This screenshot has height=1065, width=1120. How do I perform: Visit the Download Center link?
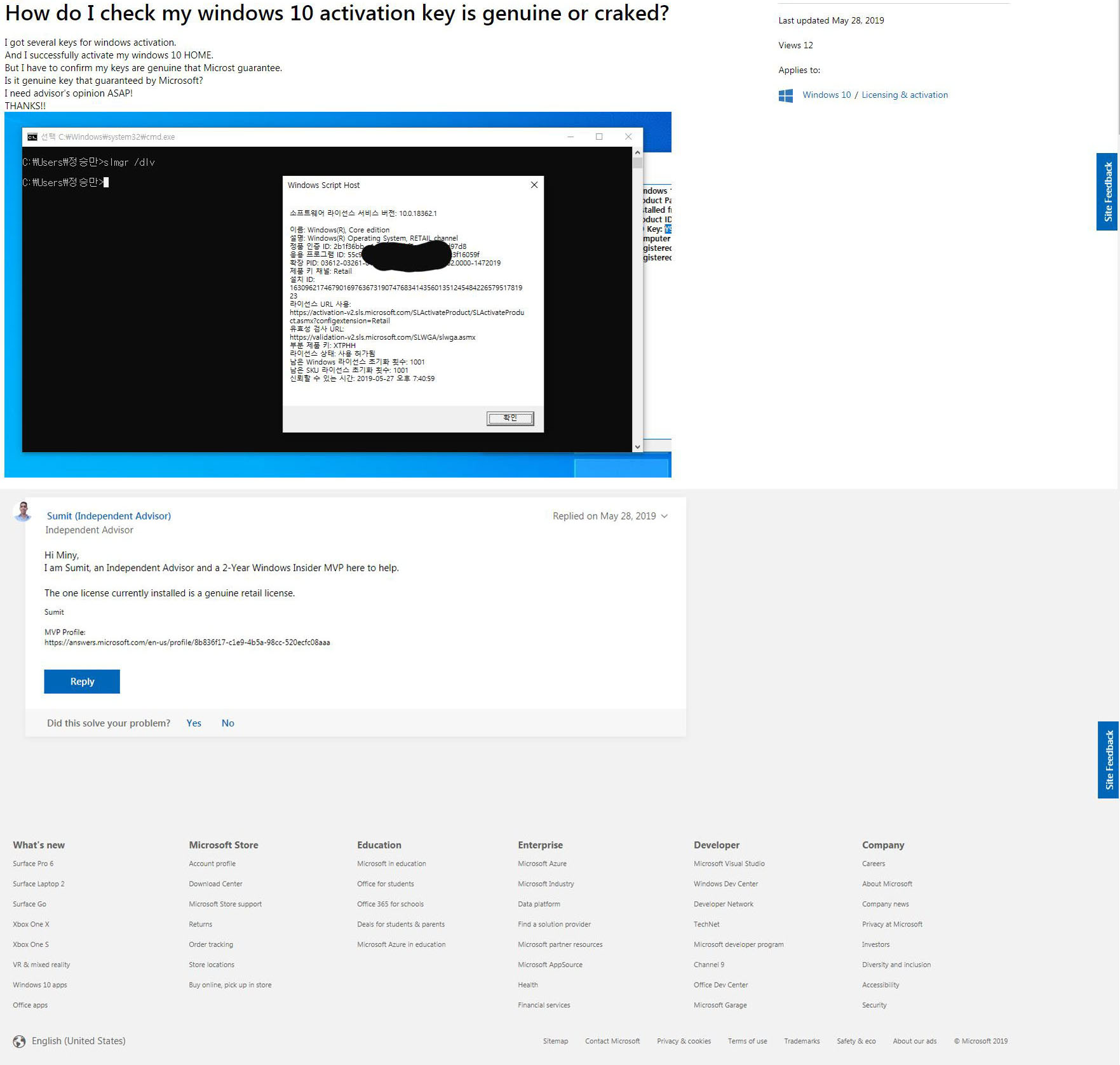click(x=215, y=884)
